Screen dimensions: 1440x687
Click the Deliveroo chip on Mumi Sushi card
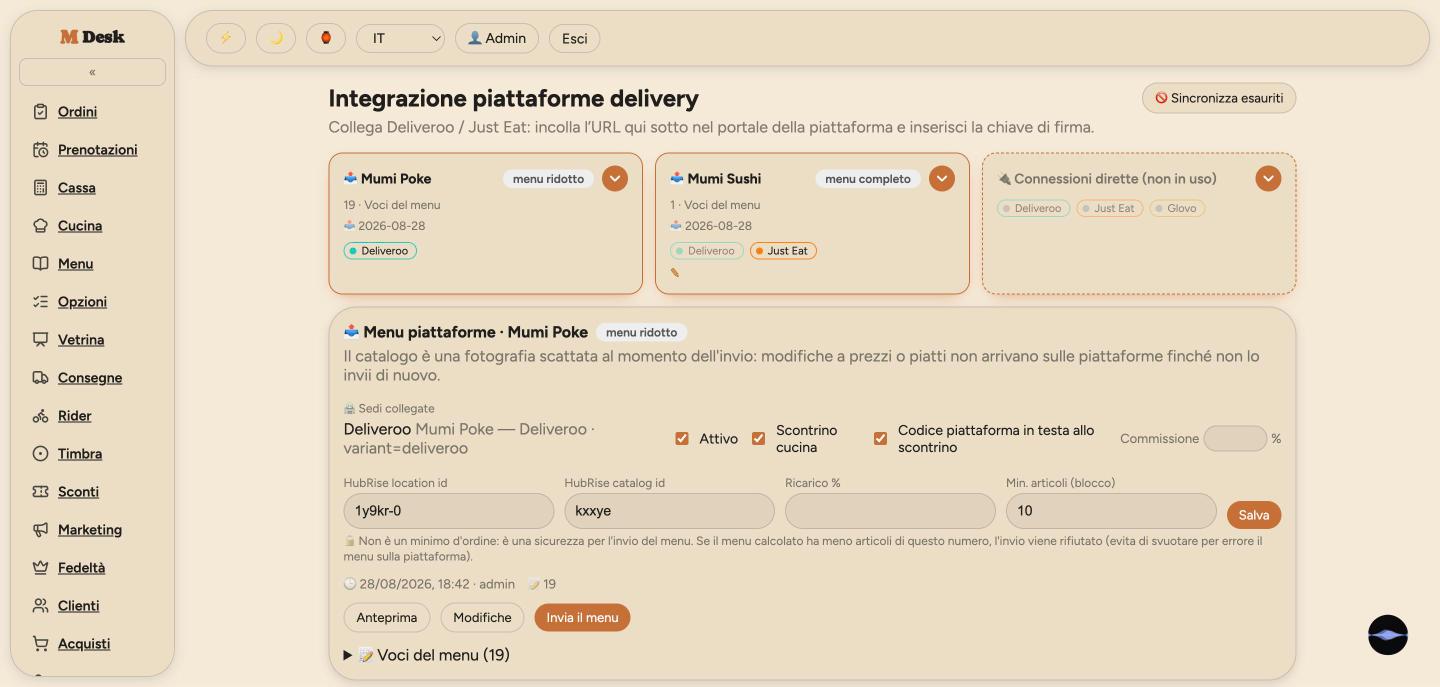pos(707,251)
